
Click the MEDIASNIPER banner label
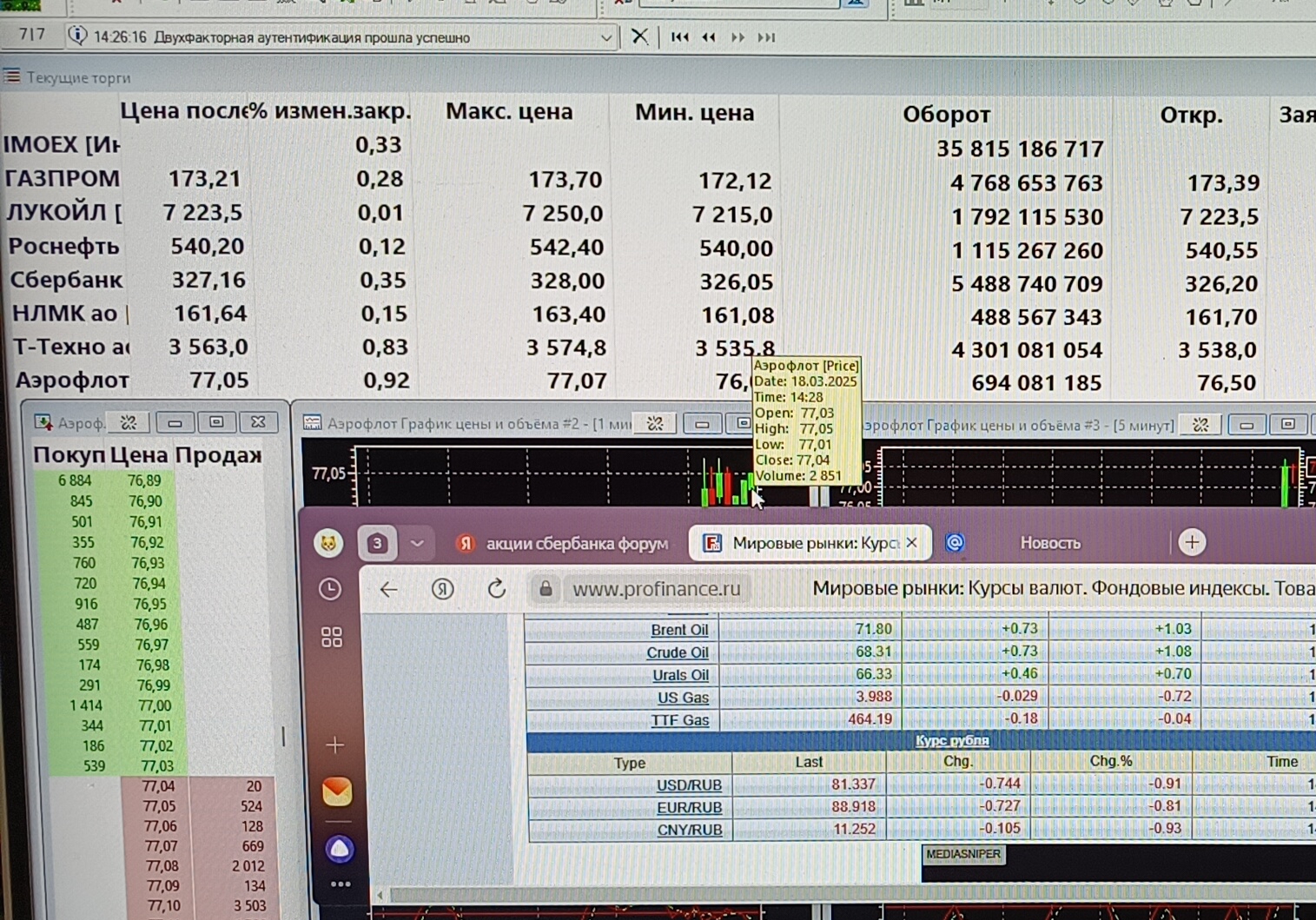click(963, 854)
